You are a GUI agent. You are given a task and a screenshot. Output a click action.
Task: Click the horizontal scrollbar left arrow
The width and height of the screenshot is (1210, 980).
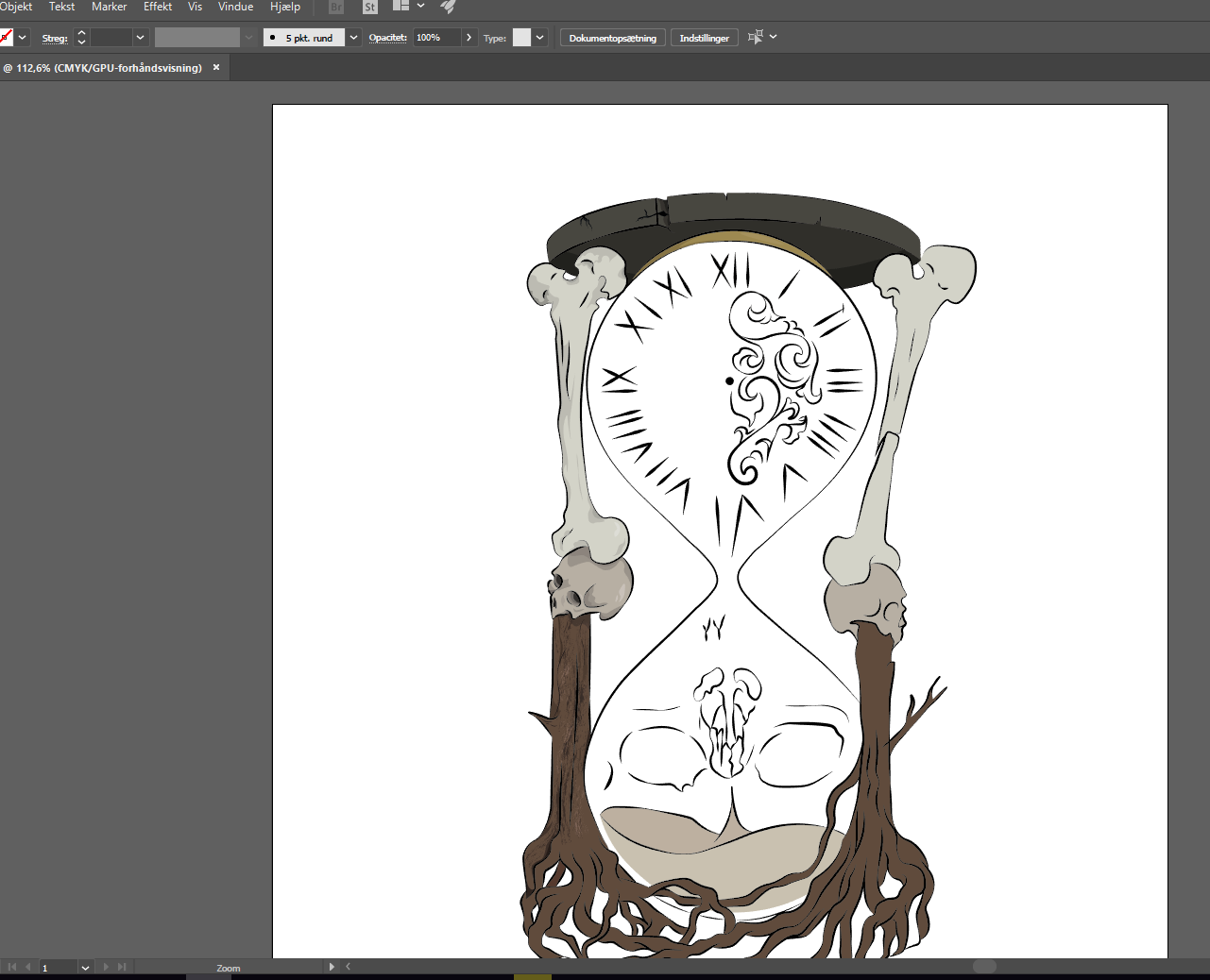[x=348, y=967]
